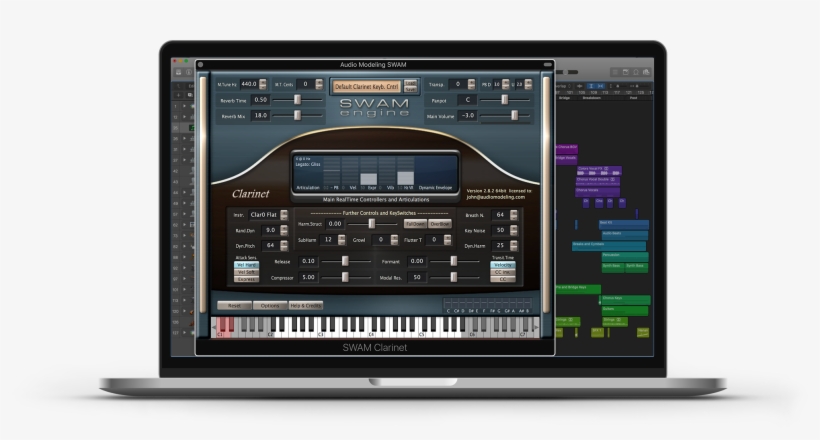Adjust the PB D stepper
This screenshot has height=440, width=820.
(x=506, y=84)
